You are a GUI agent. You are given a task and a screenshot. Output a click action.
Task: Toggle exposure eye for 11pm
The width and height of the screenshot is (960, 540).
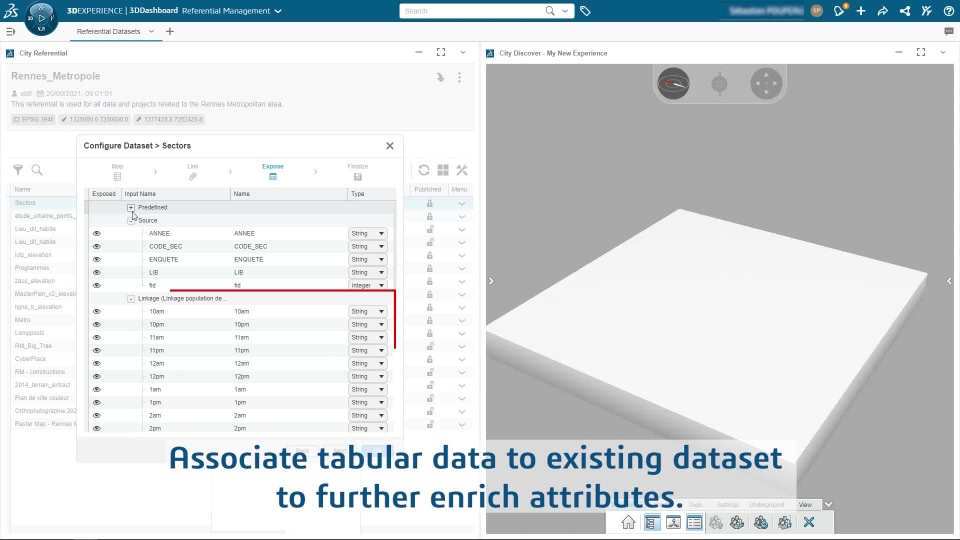click(x=97, y=350)
